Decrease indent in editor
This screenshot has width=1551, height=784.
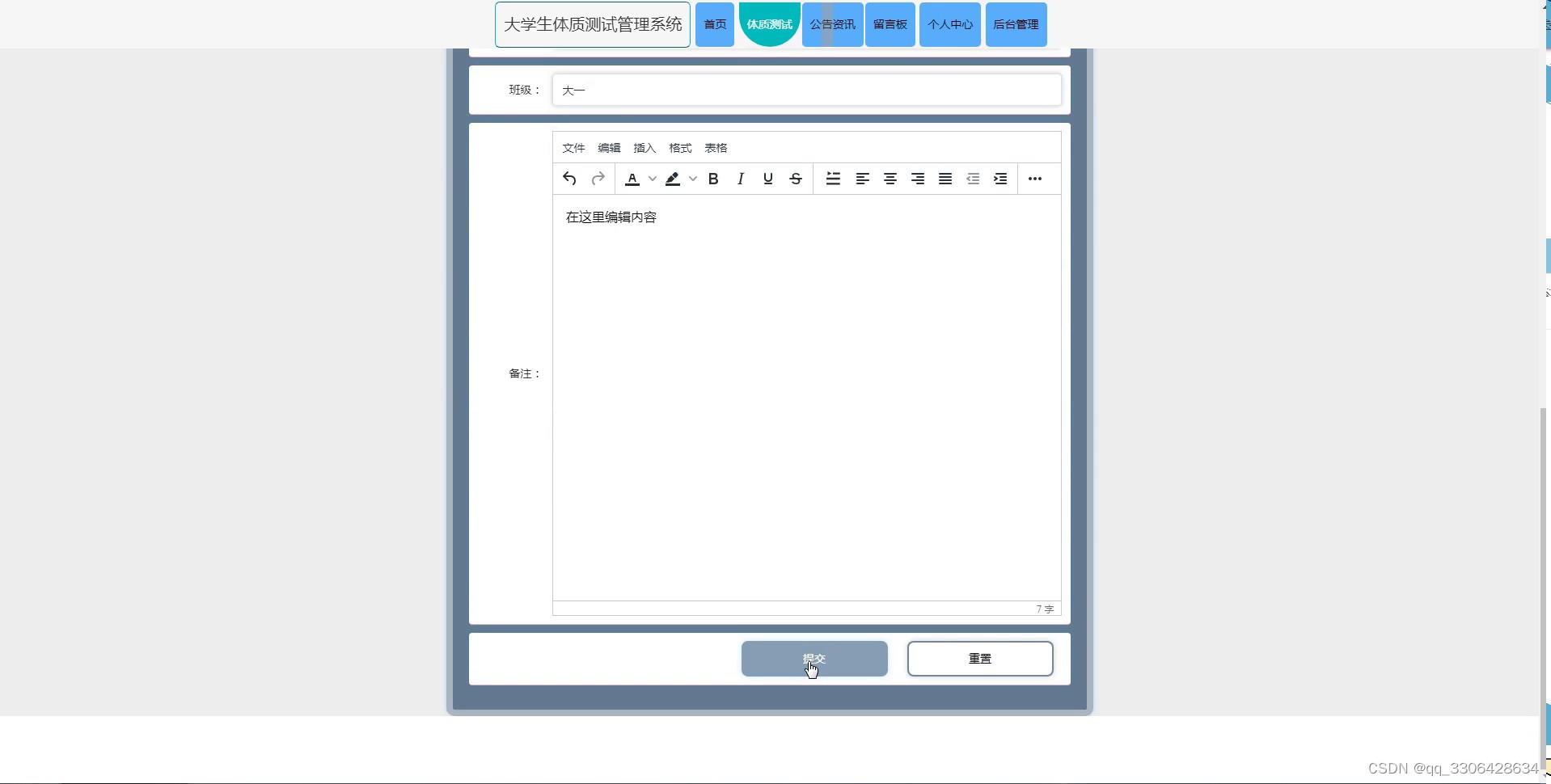[973, 179]
